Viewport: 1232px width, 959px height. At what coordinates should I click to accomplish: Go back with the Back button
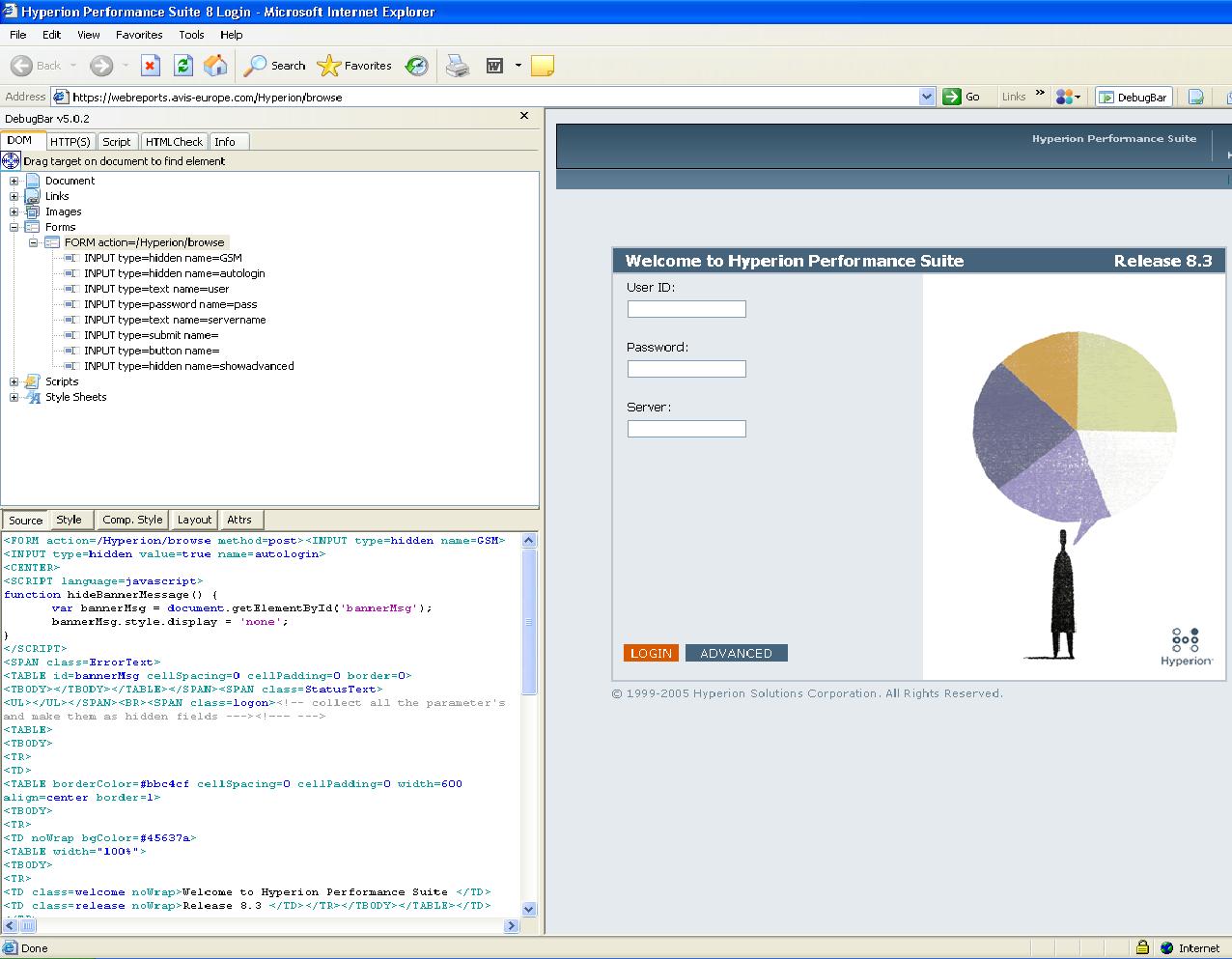point(36,66)
